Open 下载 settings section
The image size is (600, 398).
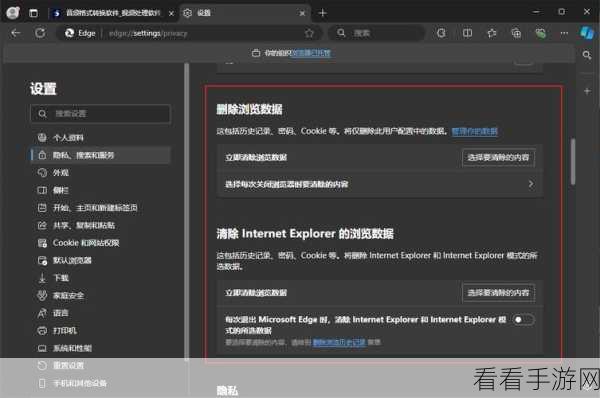point(100,278)
